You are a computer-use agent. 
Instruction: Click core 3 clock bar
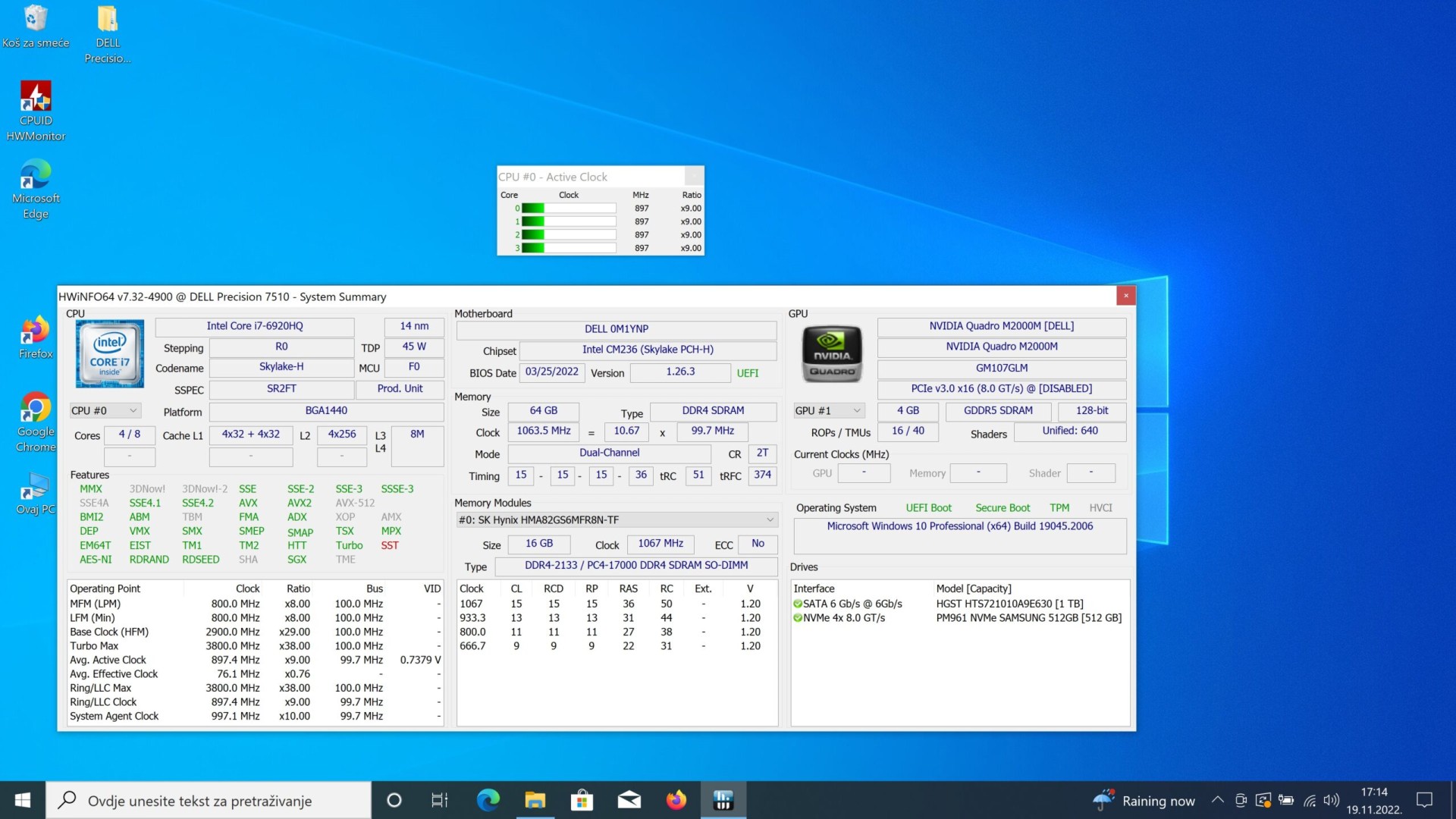tap(569, 248)
